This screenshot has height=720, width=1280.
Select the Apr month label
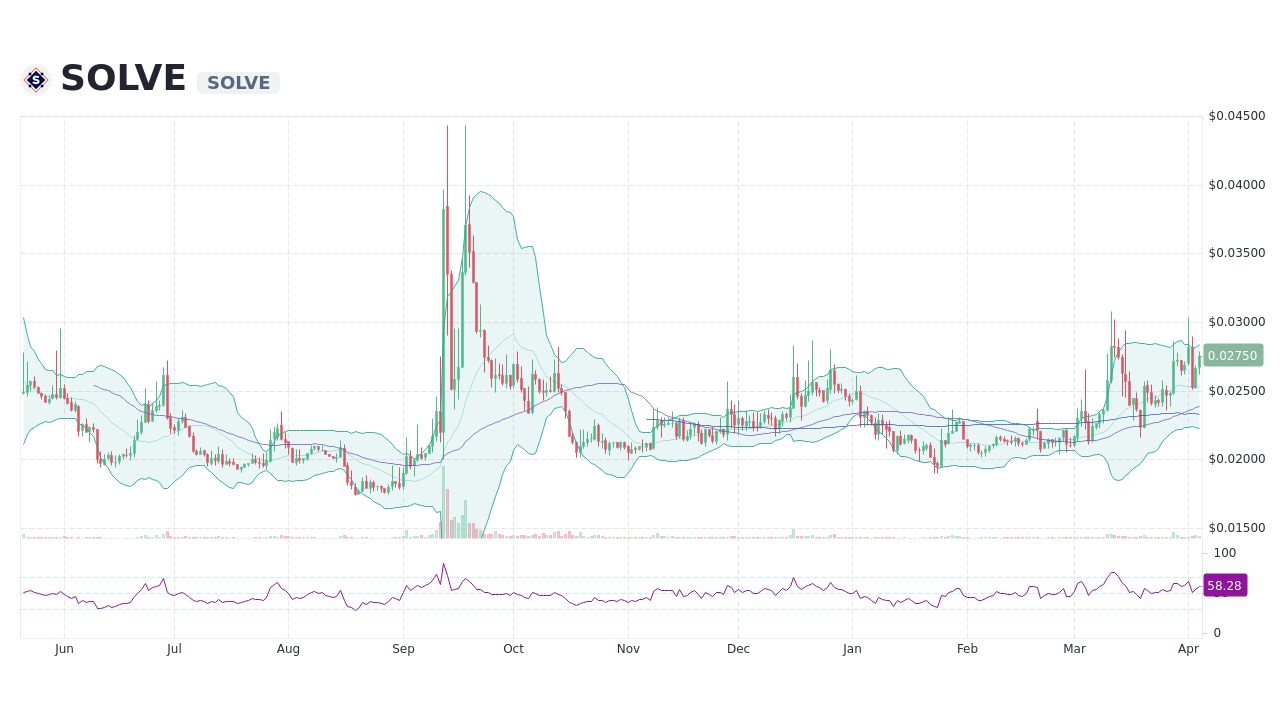pyautogui.click(x=1188, y=648)
